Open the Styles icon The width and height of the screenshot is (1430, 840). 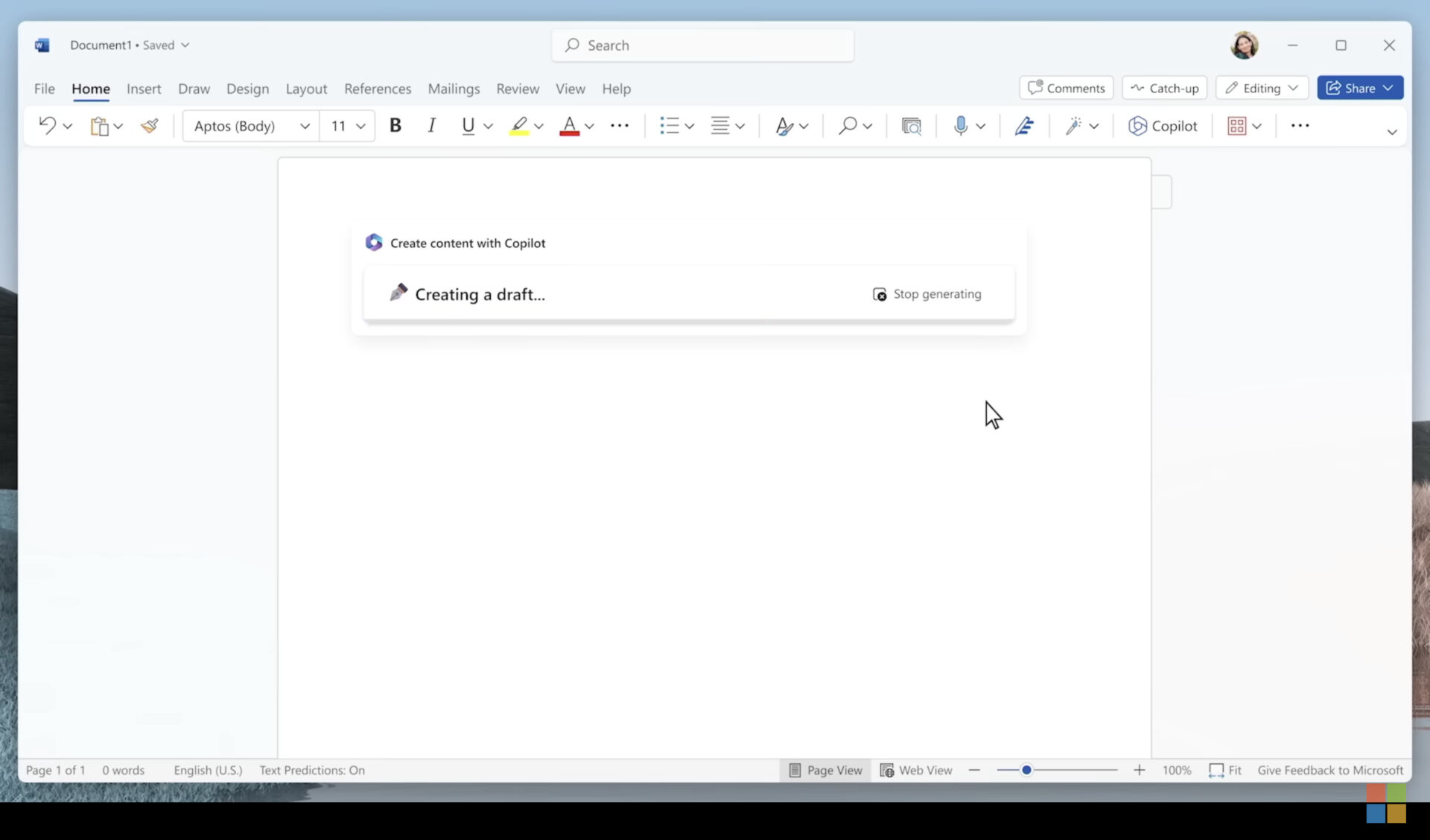[784, 126]
